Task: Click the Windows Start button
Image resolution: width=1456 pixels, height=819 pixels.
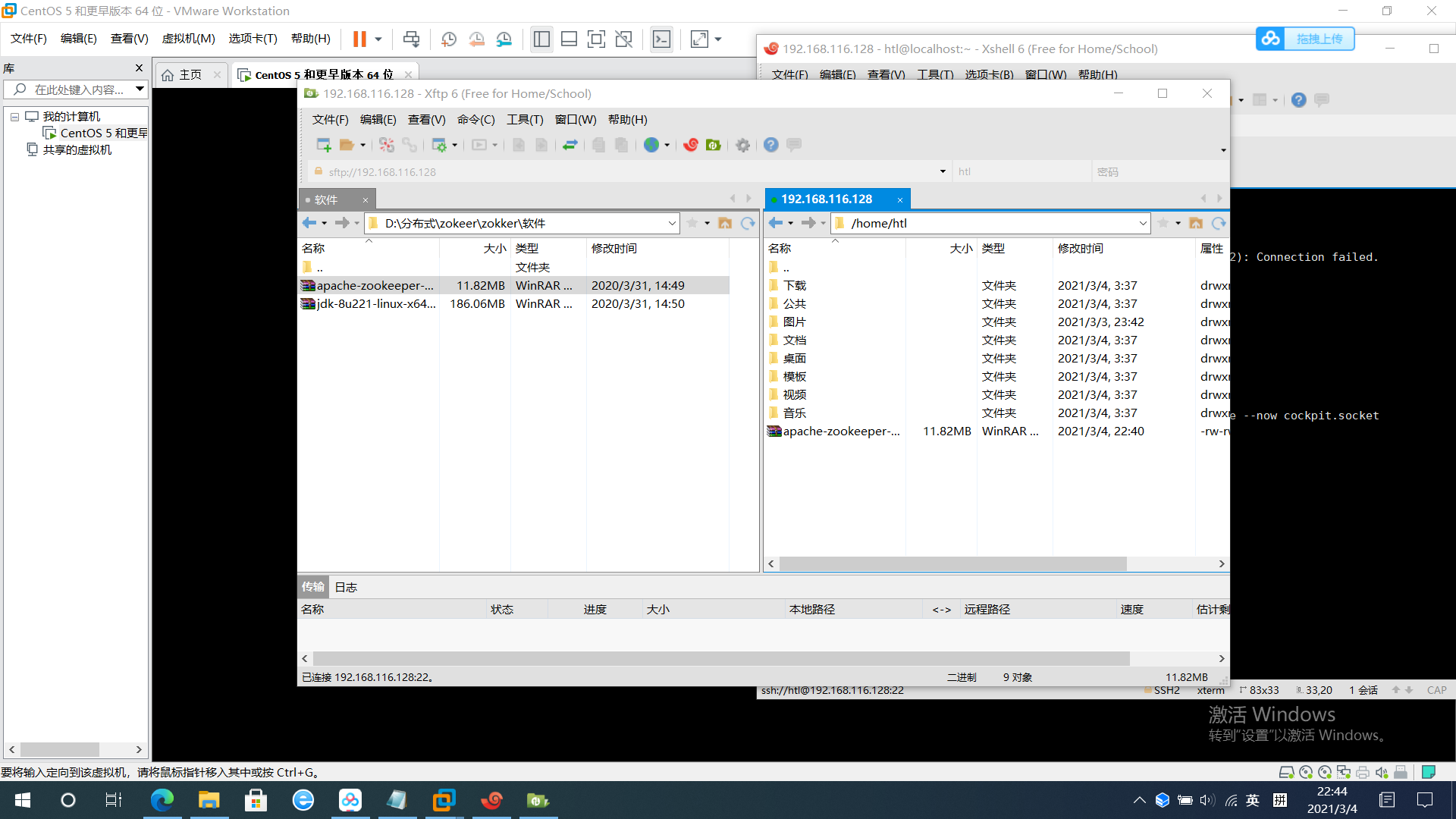Action: [23, 800]
